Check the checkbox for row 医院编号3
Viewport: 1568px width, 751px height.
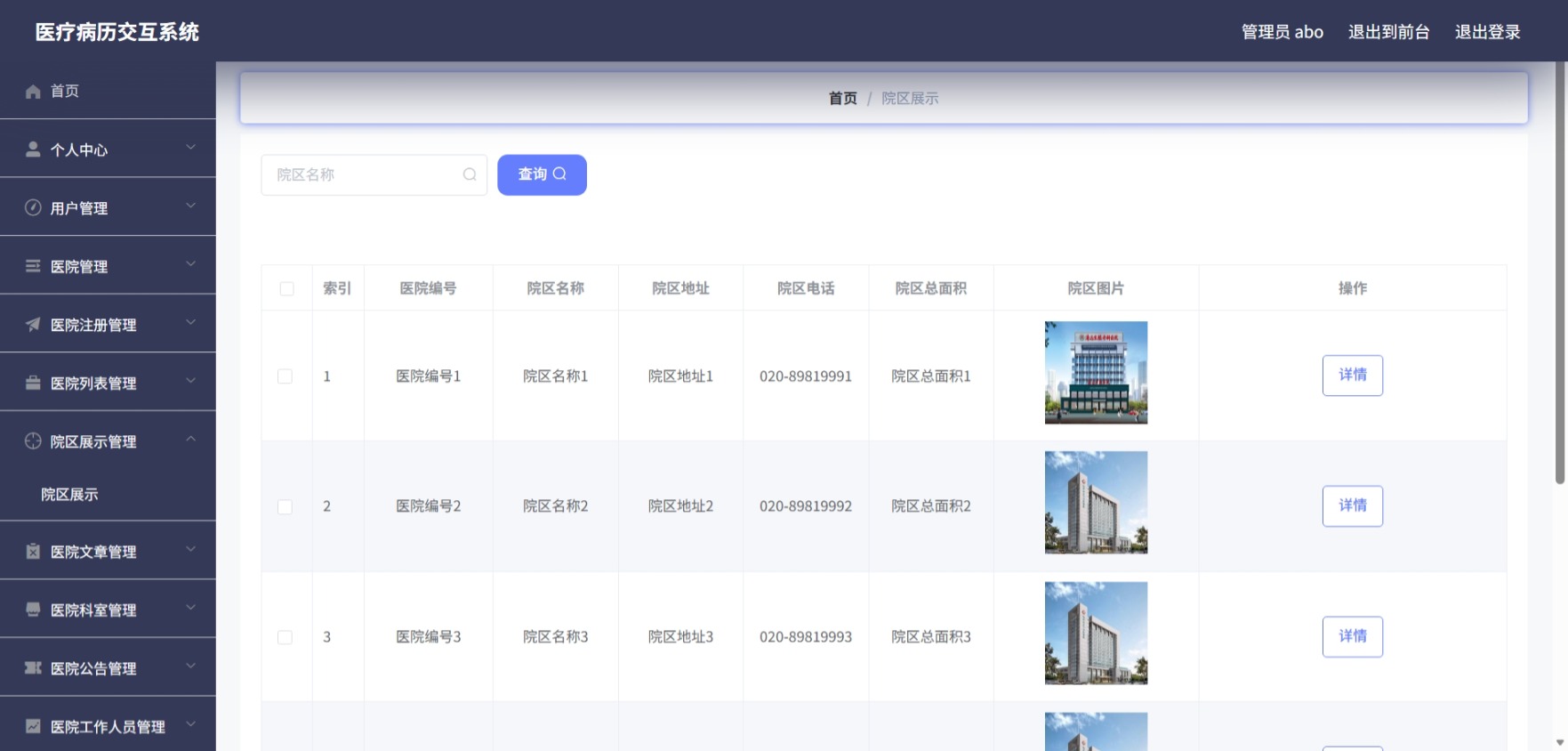click(x=285, y=637)
